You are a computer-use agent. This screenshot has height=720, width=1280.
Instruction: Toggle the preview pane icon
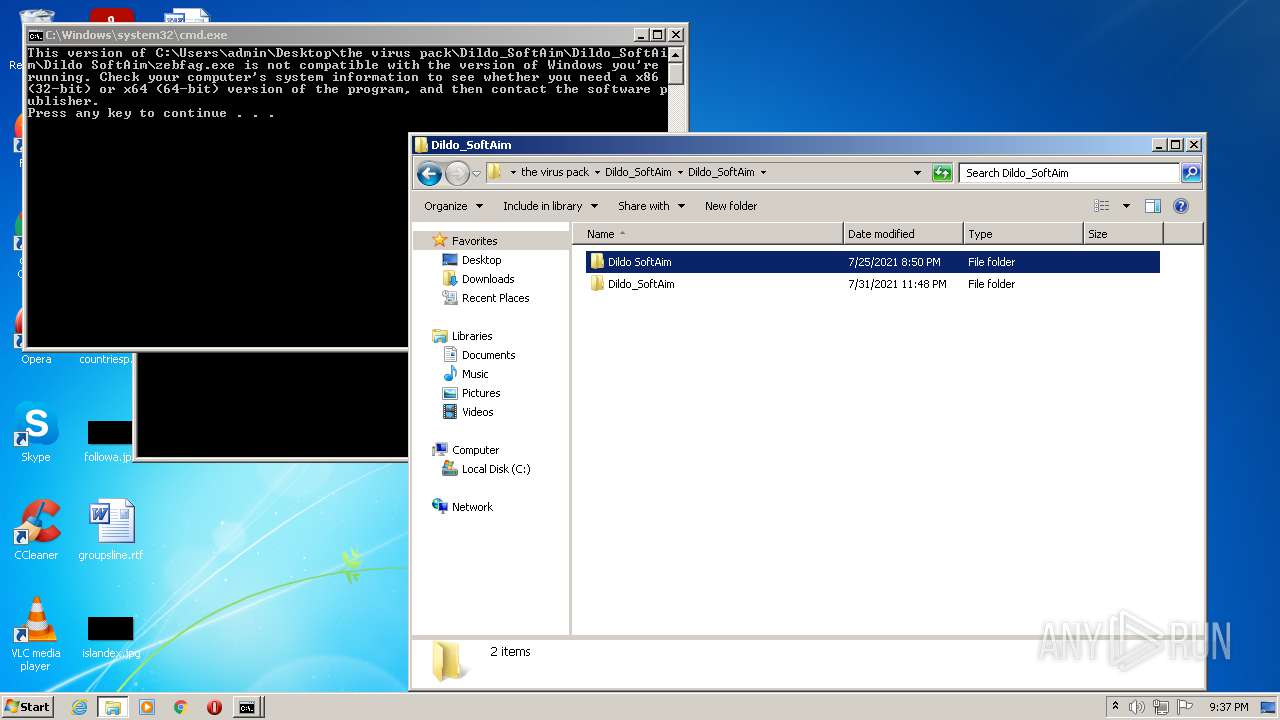coord(1153,206)
